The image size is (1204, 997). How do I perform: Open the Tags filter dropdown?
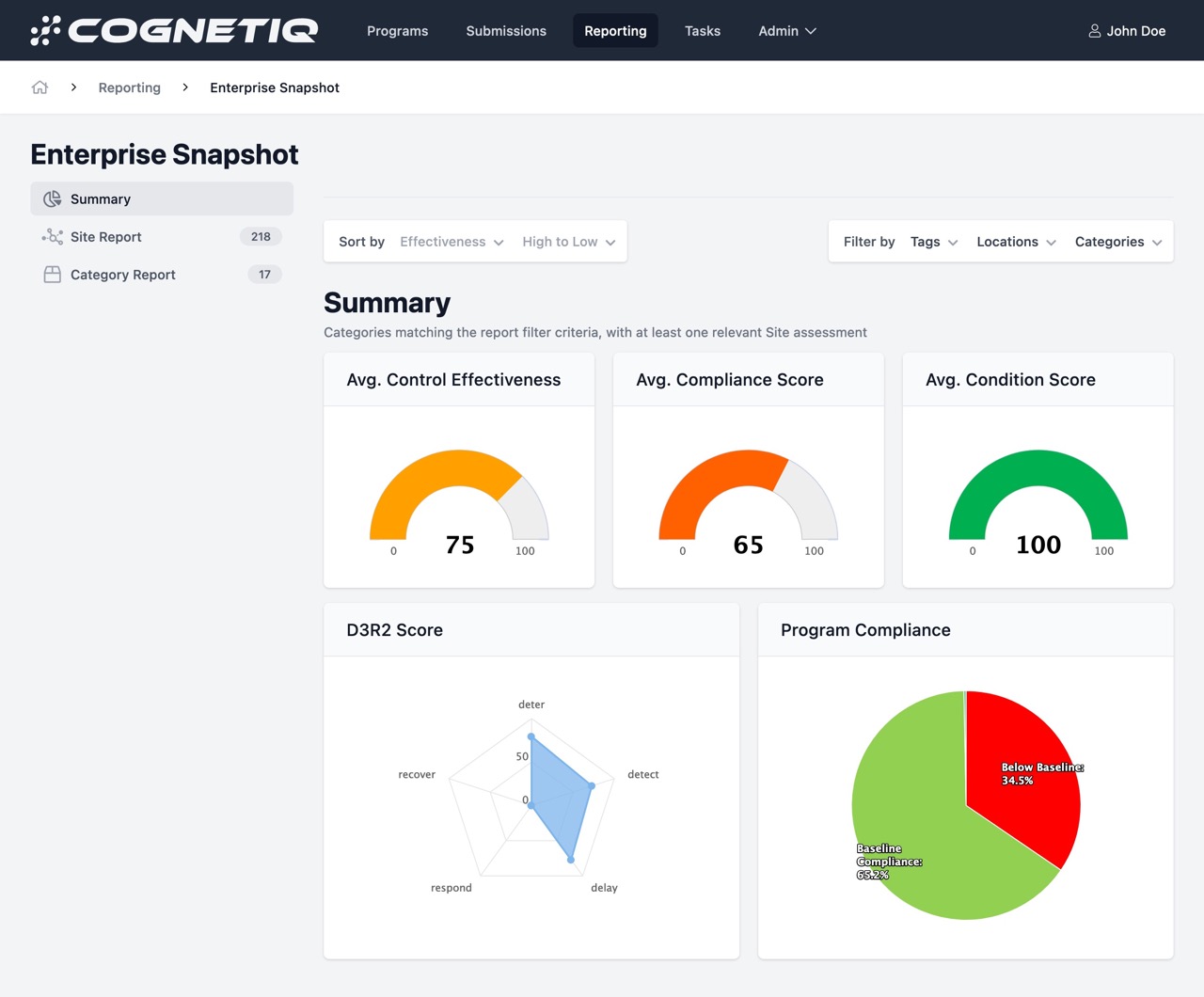[x=933, y=242]
